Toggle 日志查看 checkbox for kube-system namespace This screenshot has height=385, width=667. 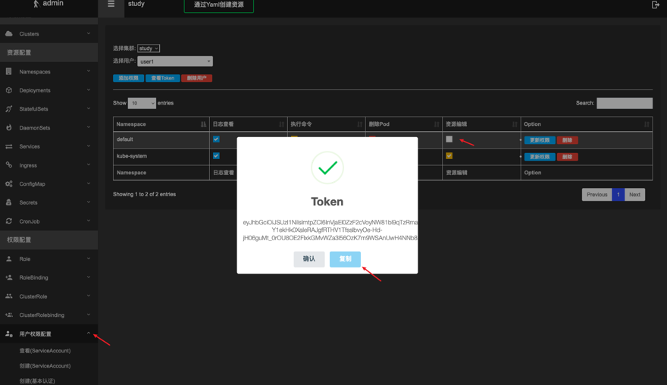[216, 156]
